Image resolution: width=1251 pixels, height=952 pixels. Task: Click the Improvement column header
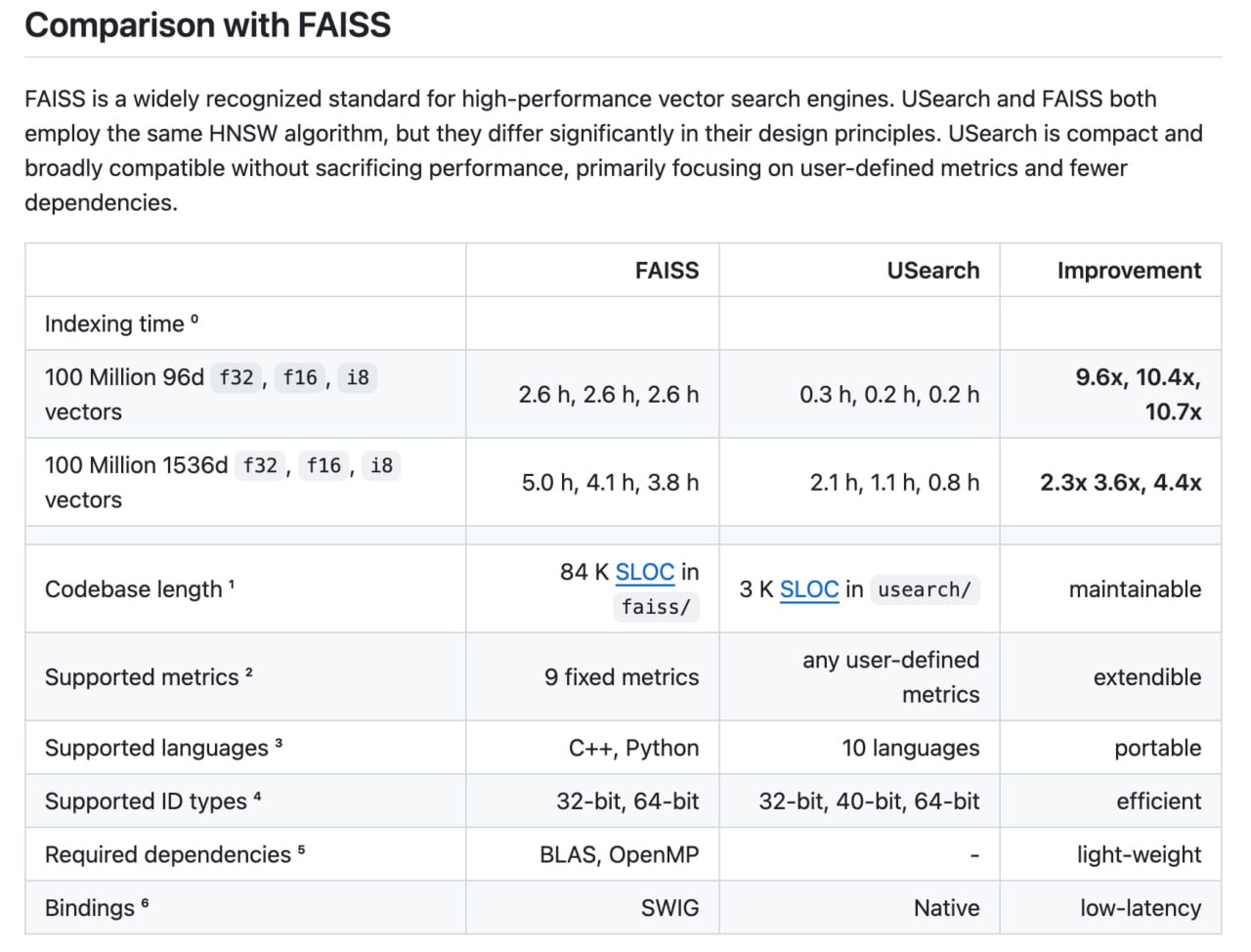tap(1129, 271)
